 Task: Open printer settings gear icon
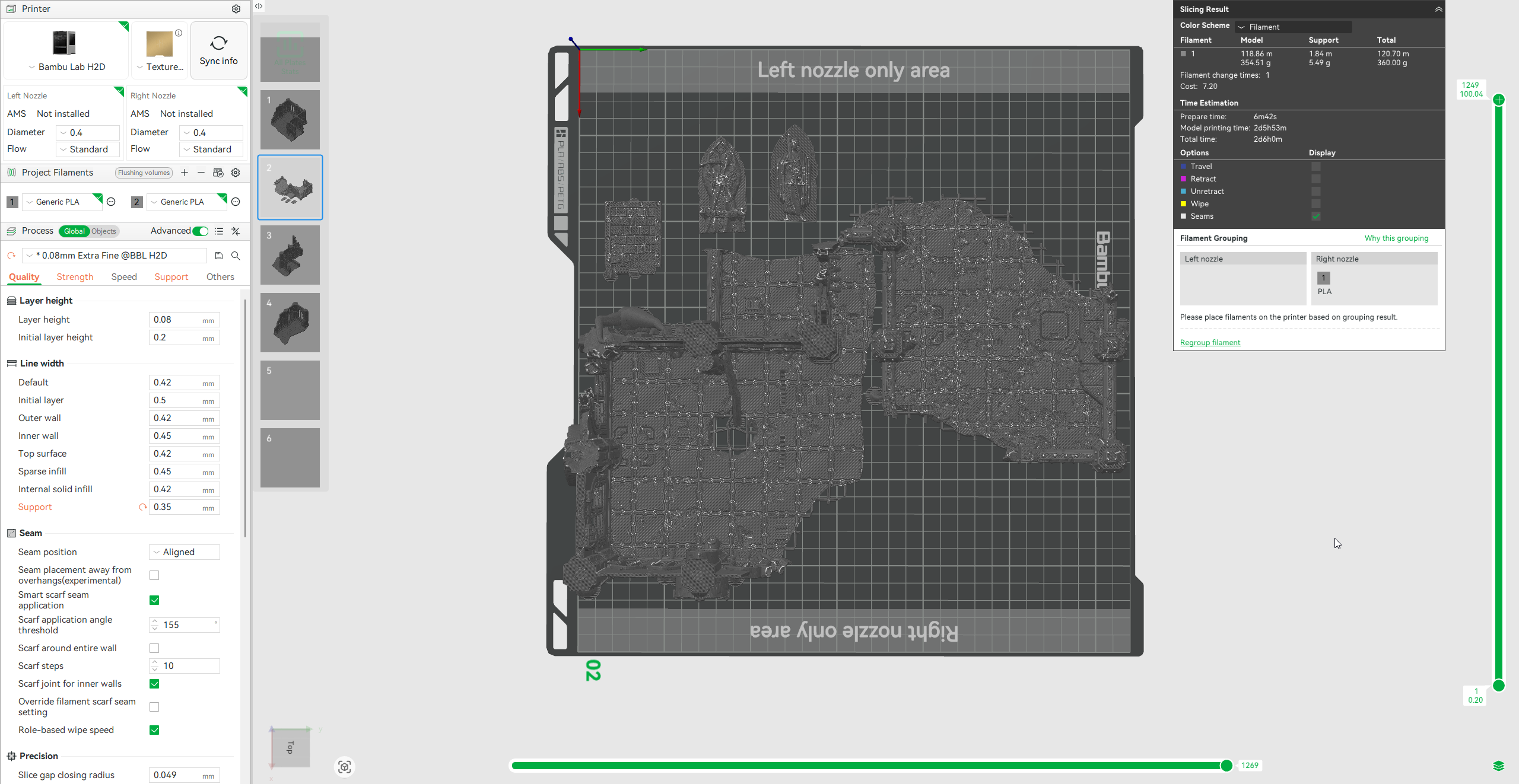point(236,9)
